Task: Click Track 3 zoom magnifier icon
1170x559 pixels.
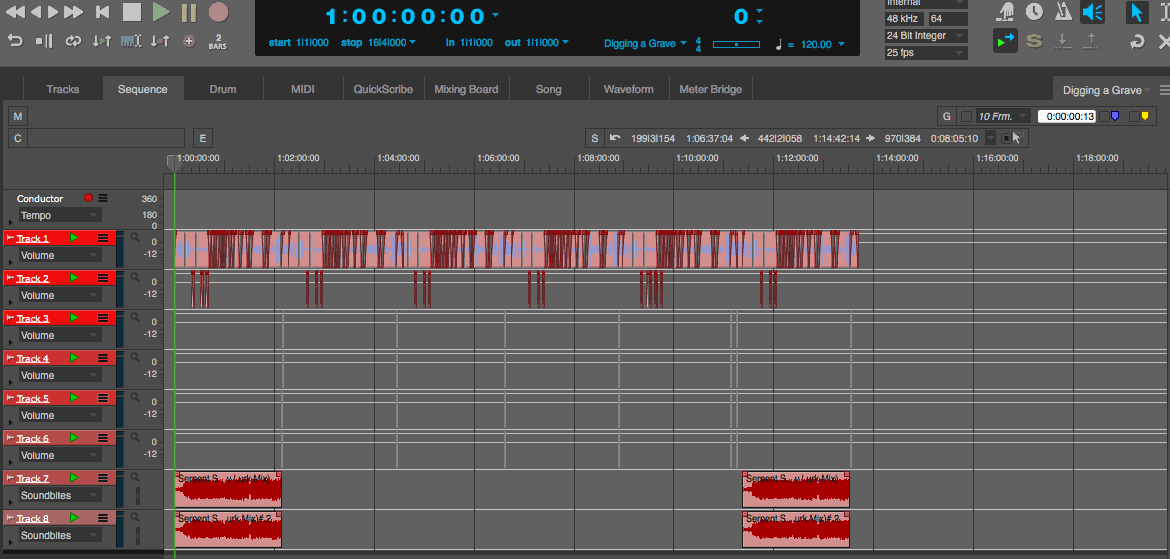Action: [x=135, y=317]
